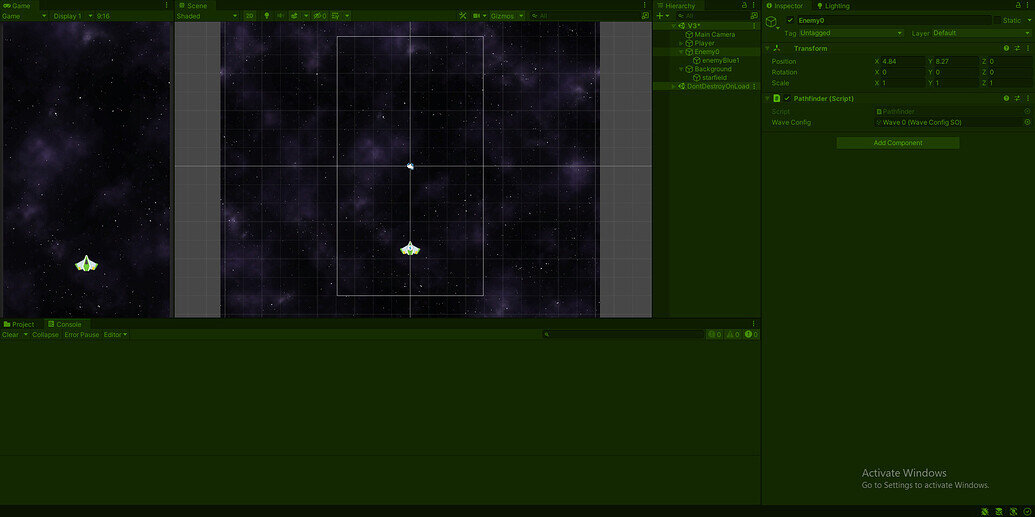This screenshot has width=1035, height=517.
Task: Click Position Y field showing 8.27
Action: pos(957,61)
